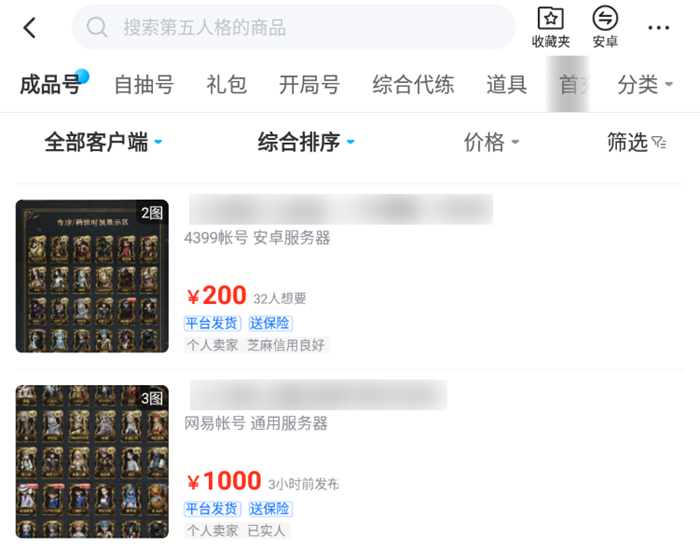
Task: Open the 收藏夹 favorites star icon
Action: coord(550,18)
